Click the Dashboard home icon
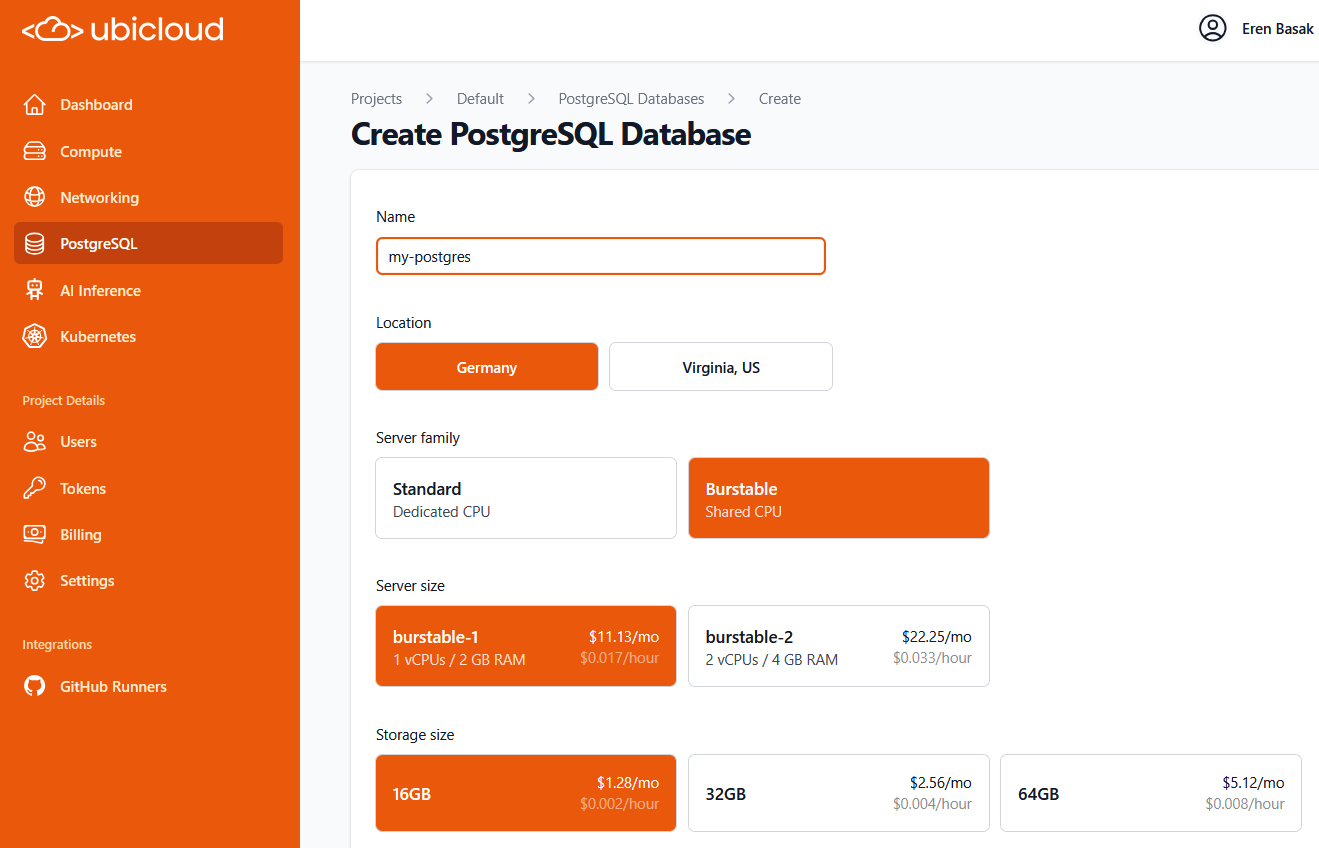Image resolution: width=1319 pixels, height=848 pixels. pyautogui.click(x=35, y=105)
